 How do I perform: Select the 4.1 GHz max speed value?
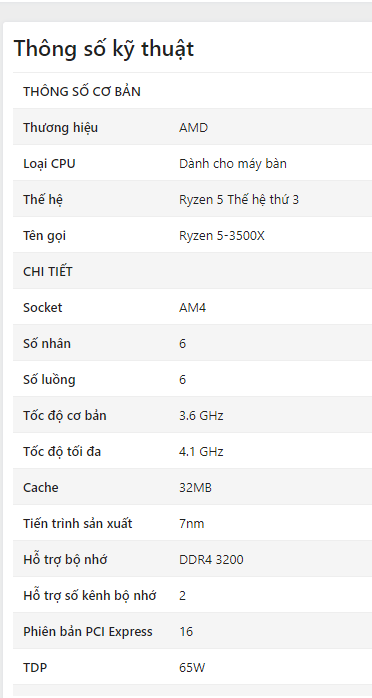coord(201,452)
